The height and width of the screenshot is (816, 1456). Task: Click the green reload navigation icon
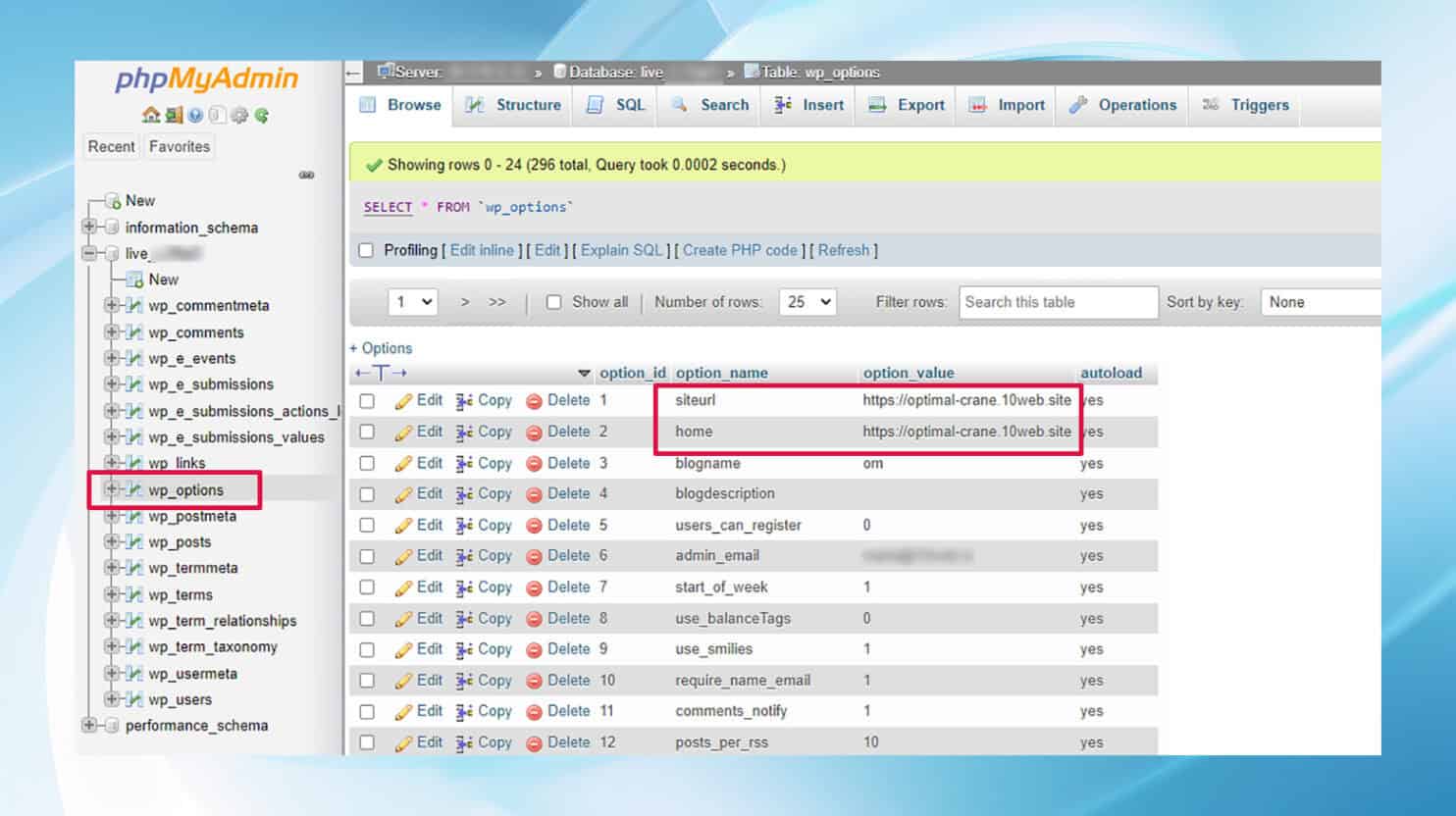pos(262,115)
